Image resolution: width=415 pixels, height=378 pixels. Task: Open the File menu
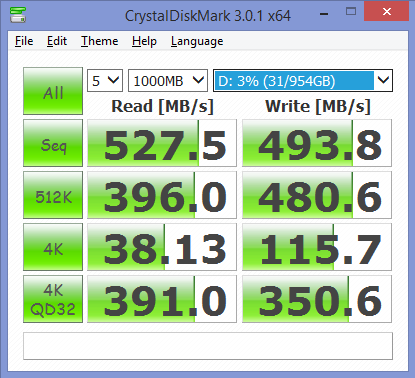24,41
